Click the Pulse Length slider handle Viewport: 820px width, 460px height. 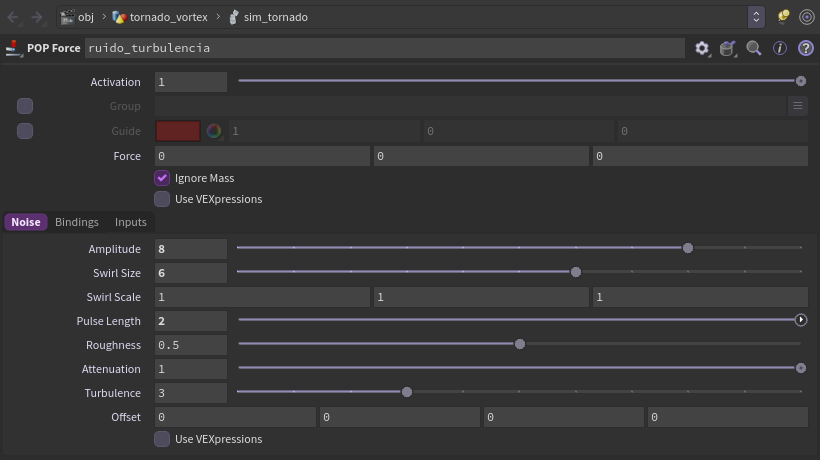(801, 320)
